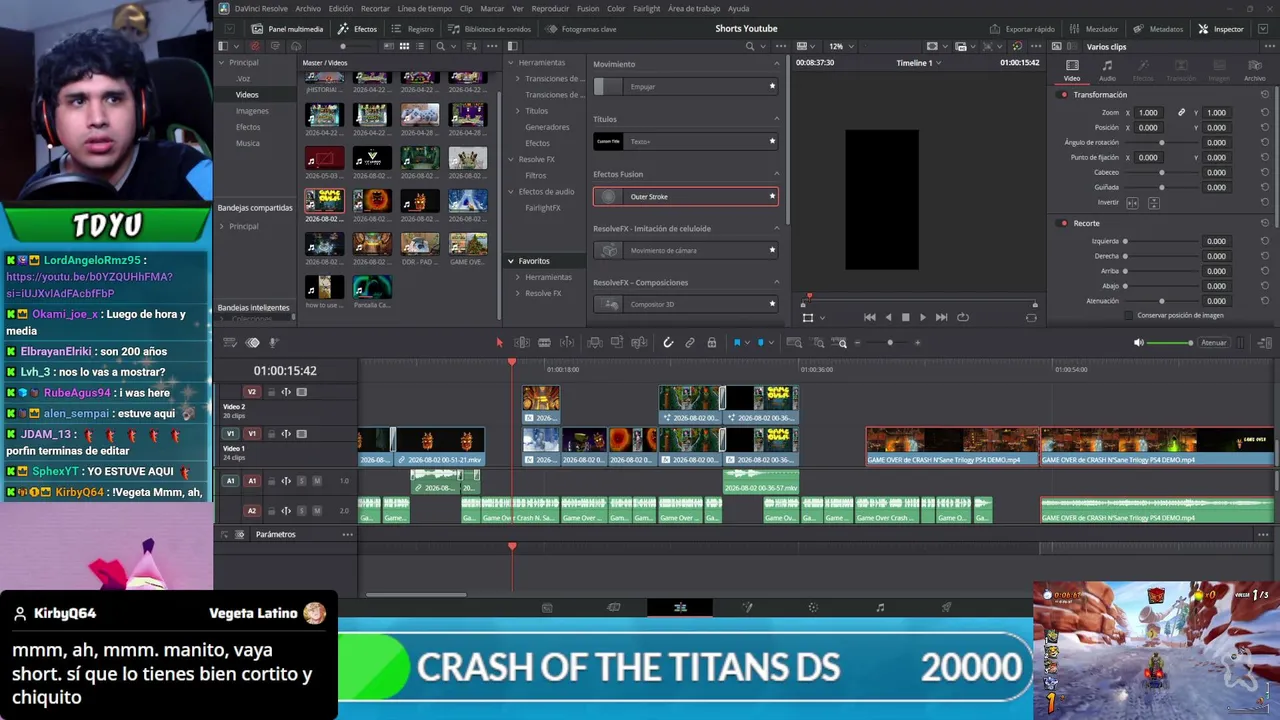Screen dimensions: 1280x720
Task: Collapse the Movimiento effects group
Action: click(776, 64)
